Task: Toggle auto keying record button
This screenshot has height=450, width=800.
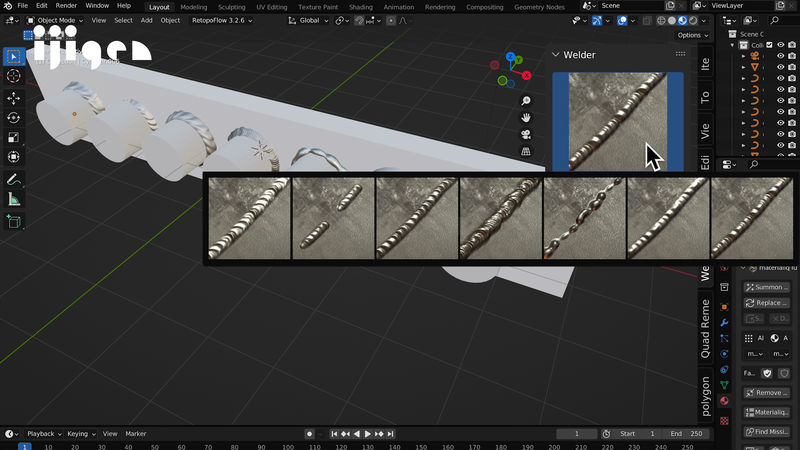Action: (309, 434)
